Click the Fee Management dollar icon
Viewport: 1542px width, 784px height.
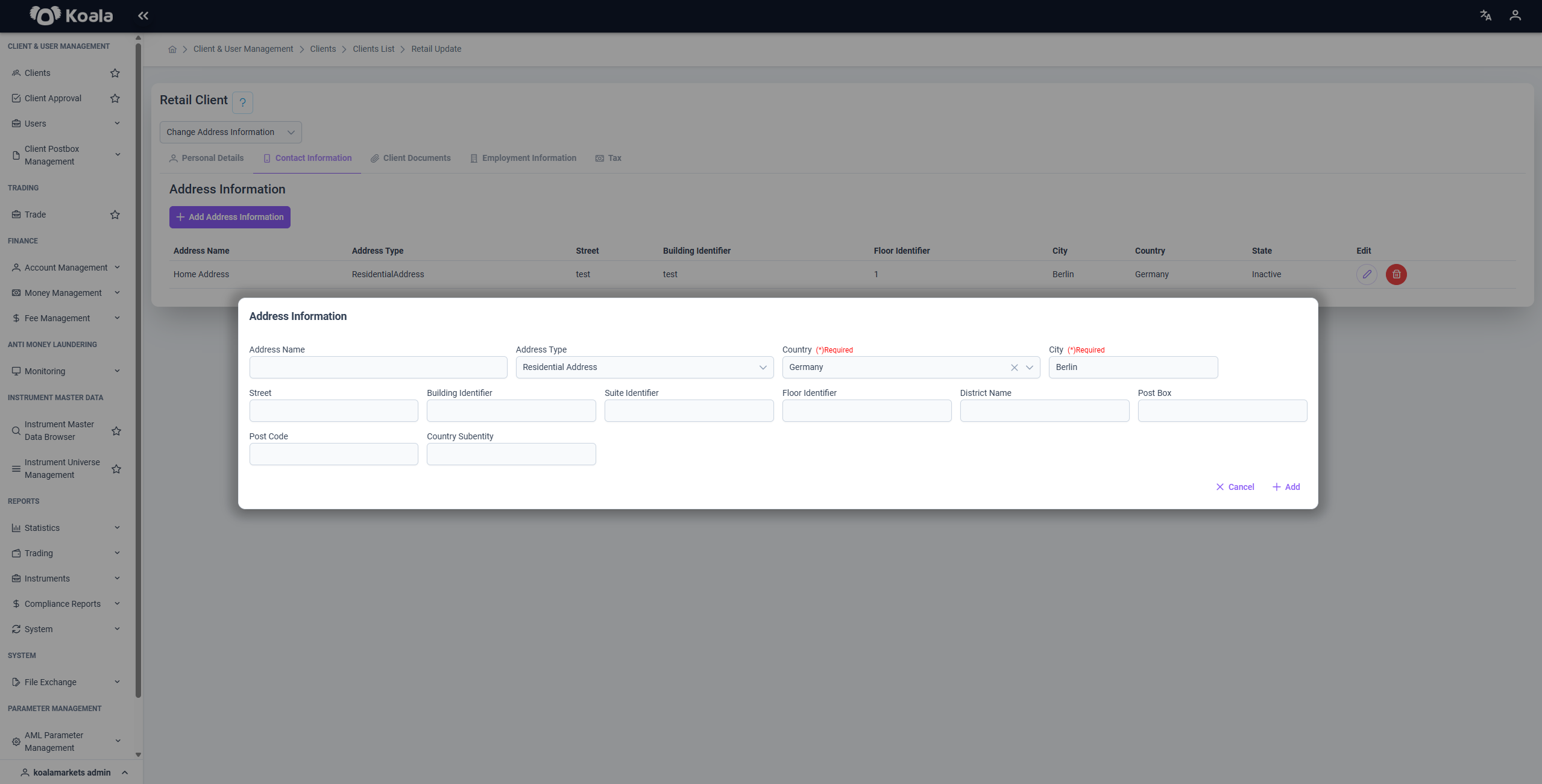tap(16, 318)
